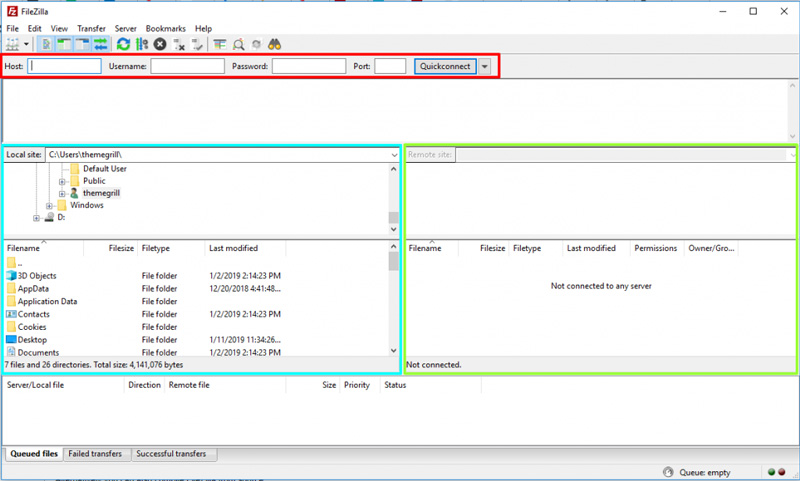This screenshot has width=800, height=481.
Task: Open the Server menu
Action: 126,29
